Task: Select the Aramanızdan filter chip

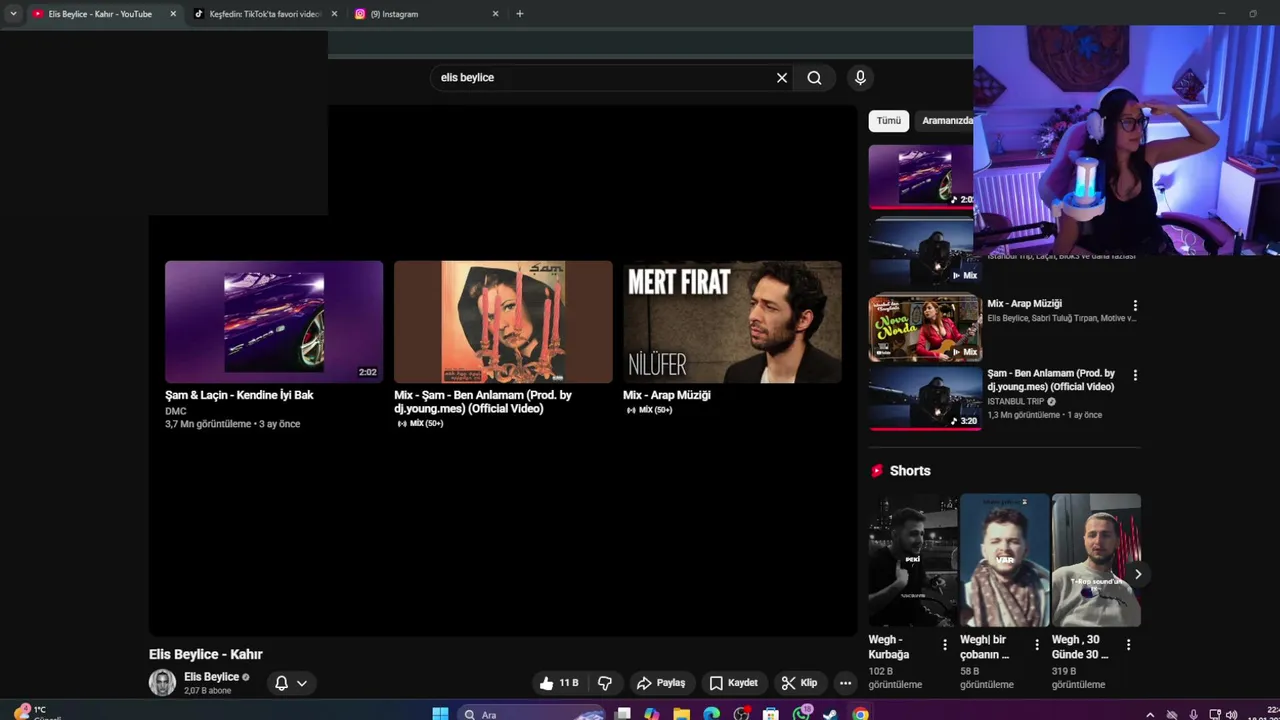Action: coord(945,120)
